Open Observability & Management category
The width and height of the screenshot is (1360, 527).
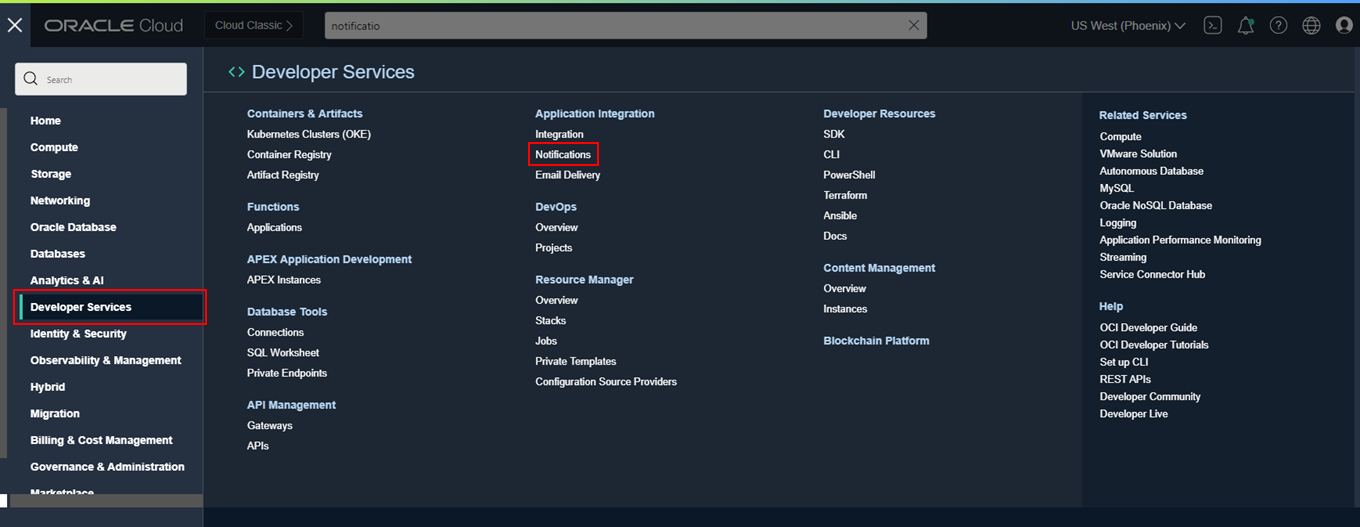(105, 360)
